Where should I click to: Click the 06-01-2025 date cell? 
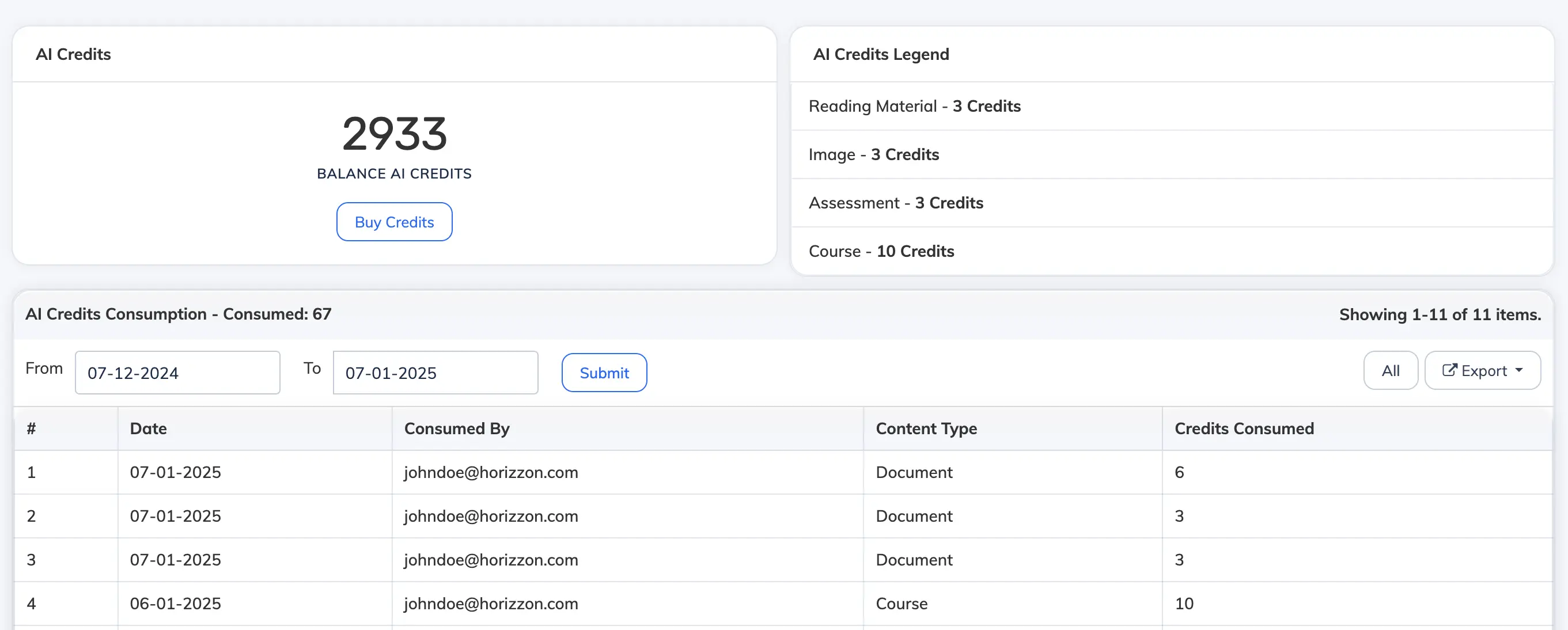pos(175,604)
